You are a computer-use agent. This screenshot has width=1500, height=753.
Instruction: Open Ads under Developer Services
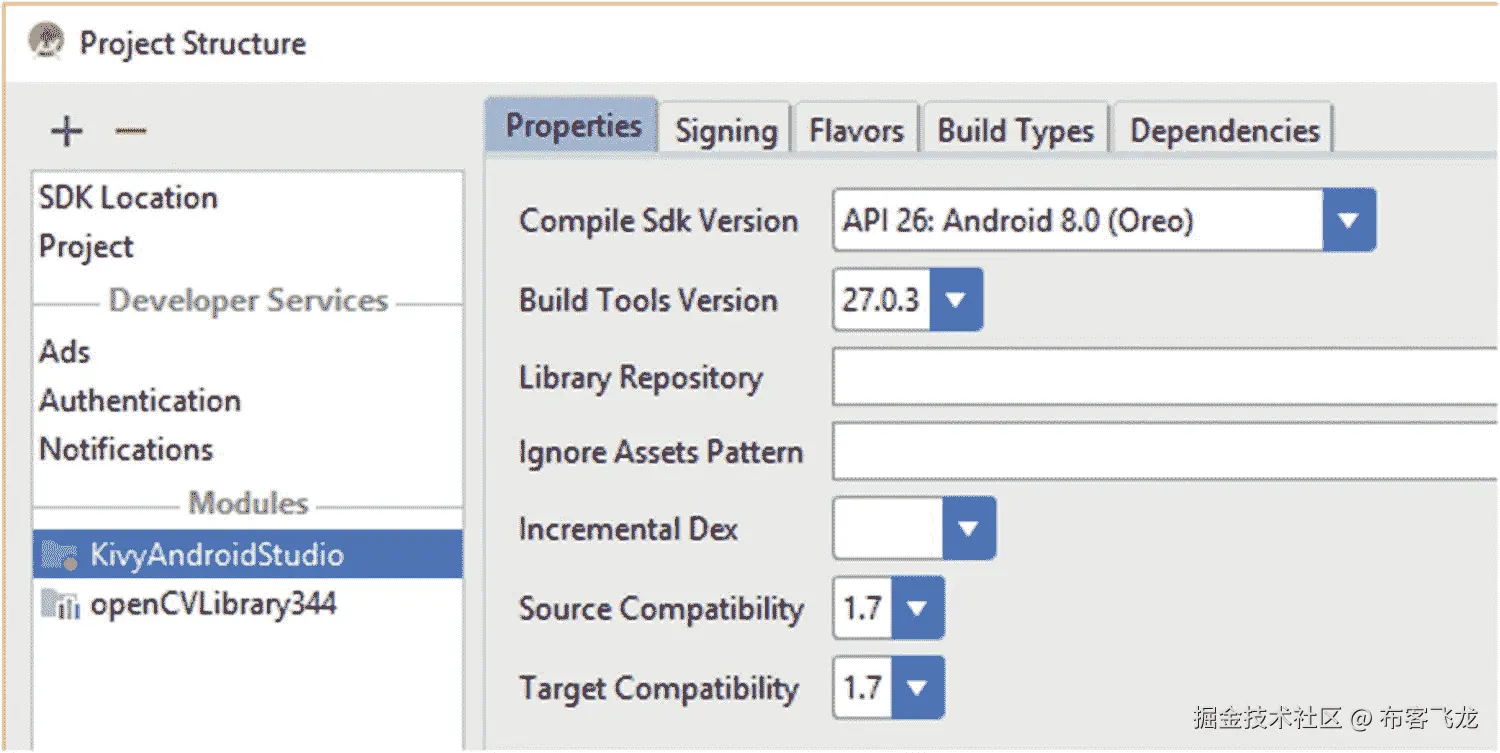coord(65,352)
